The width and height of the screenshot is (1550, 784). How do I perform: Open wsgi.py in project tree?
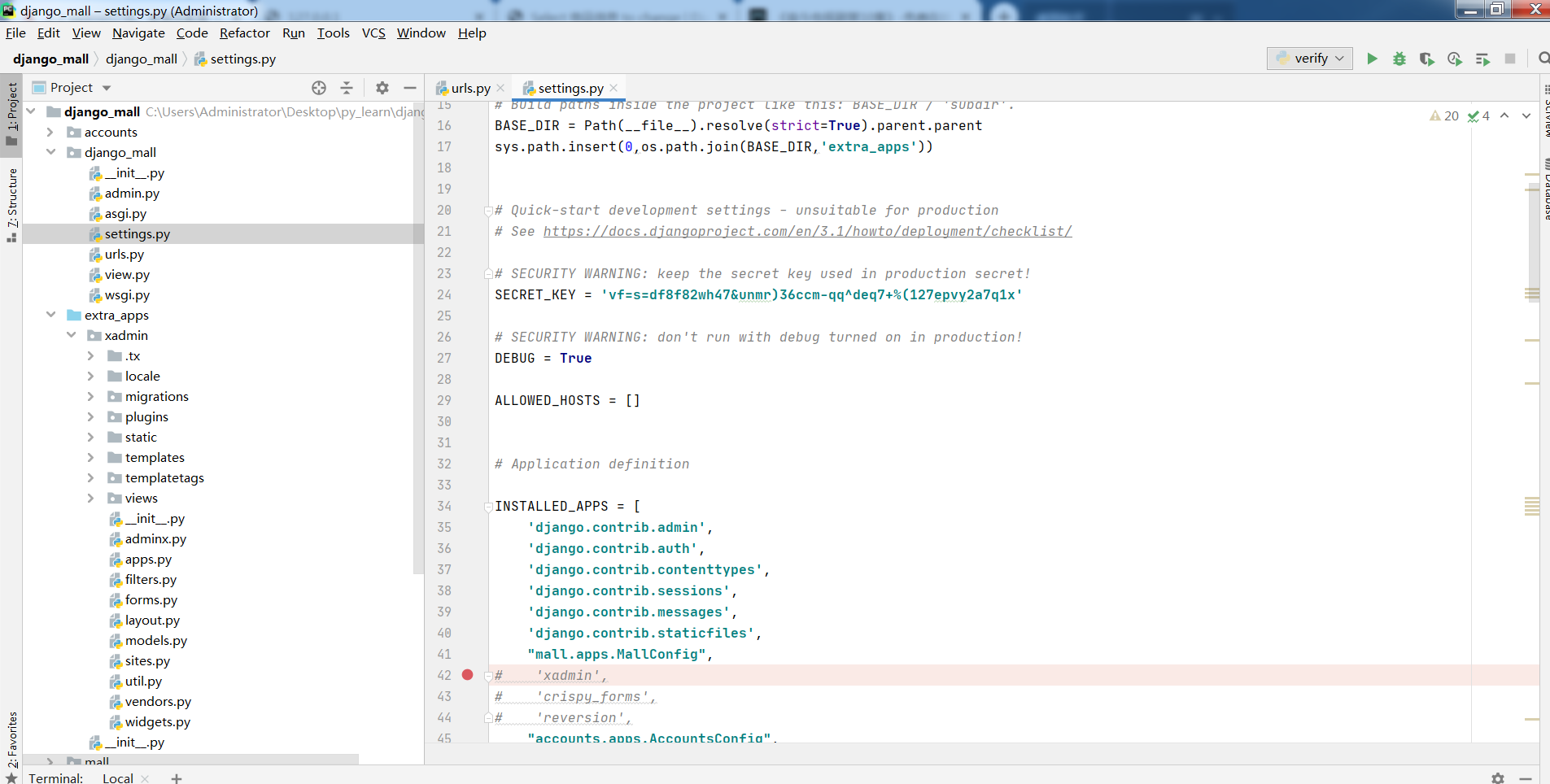tap(127, 294)
